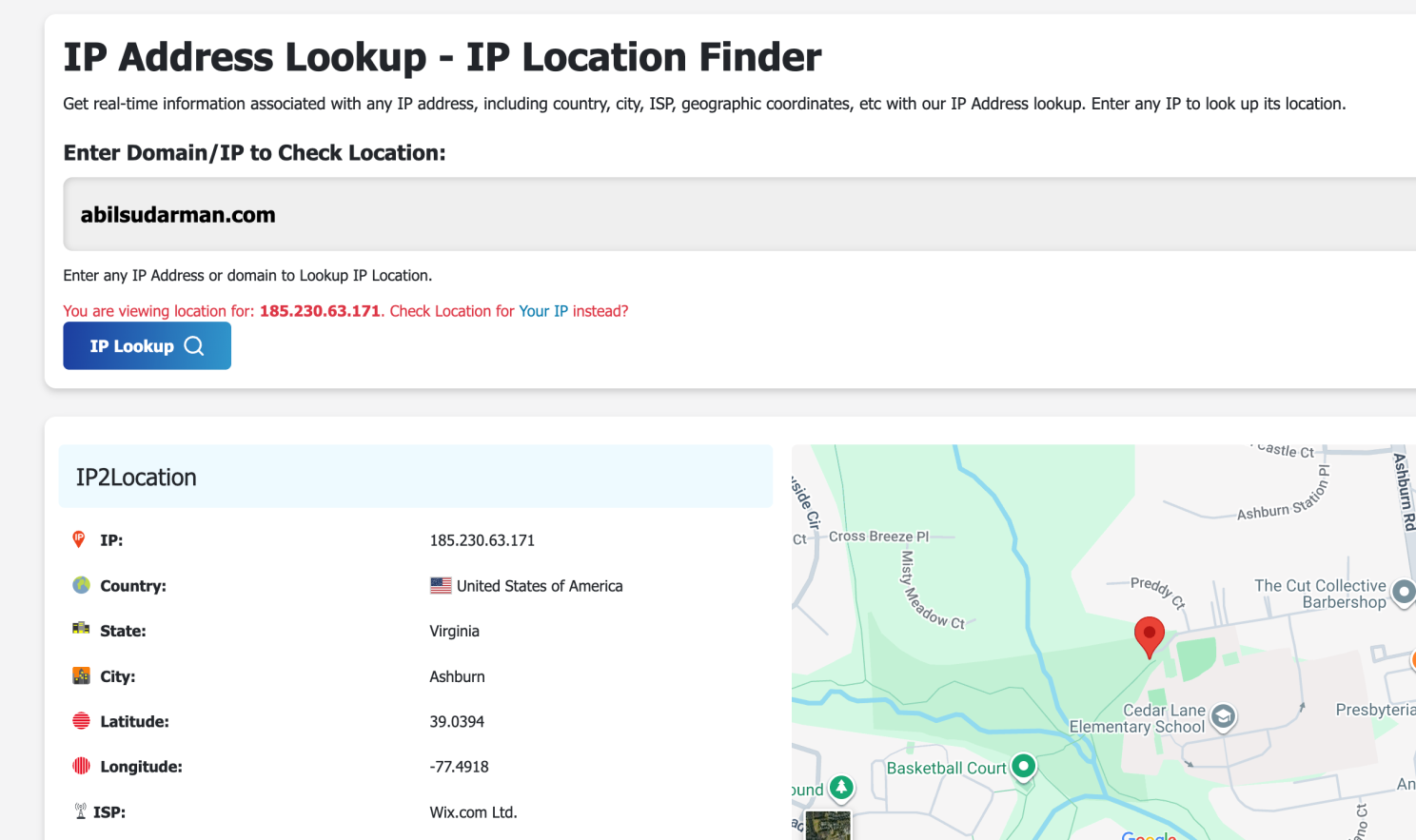
Task: Click the ISP antenna icon
Action: [81, 811]
